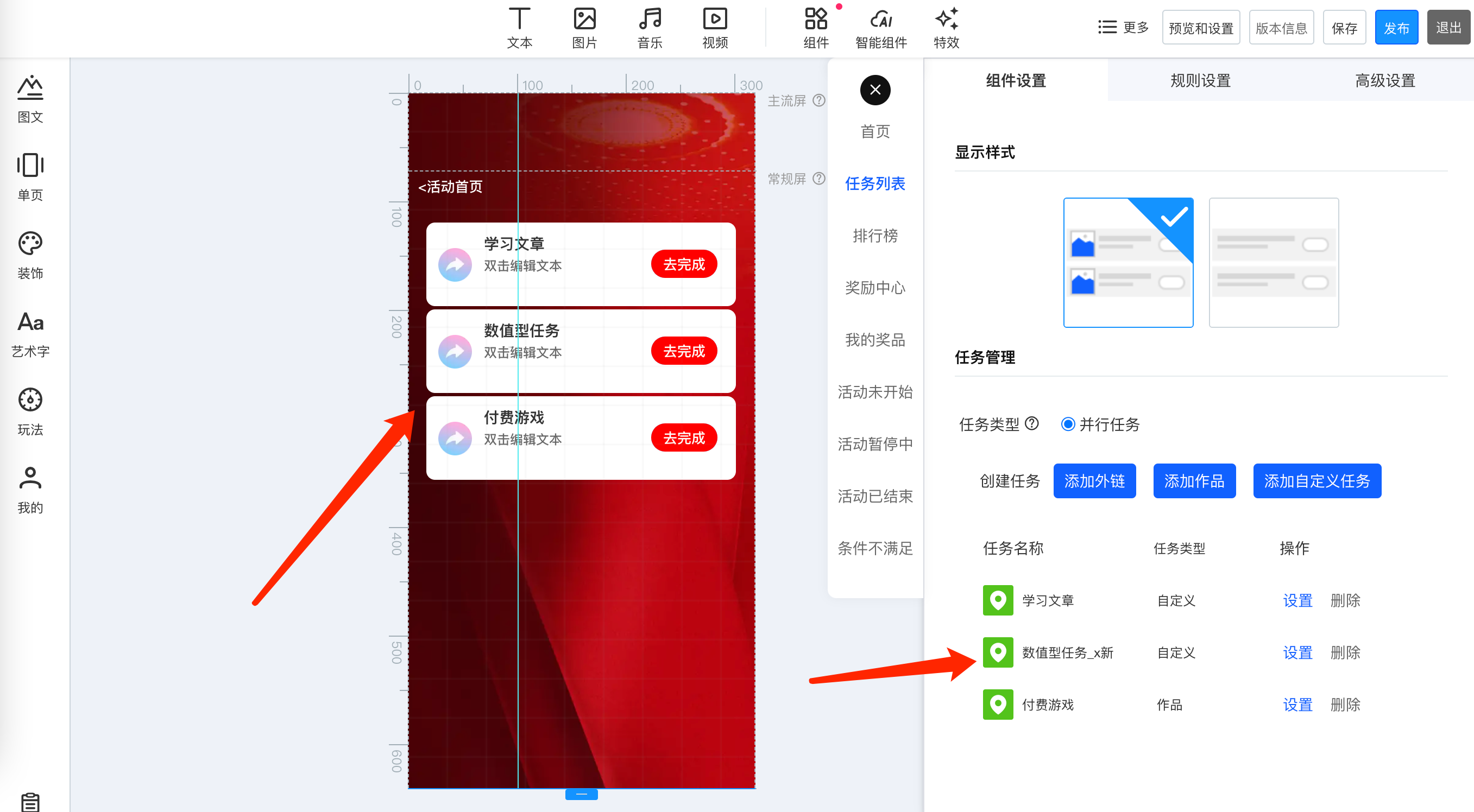Viewport: 1474px width, 812px height.
Task: Open the 组件 components menu
Action: (815, 28)
